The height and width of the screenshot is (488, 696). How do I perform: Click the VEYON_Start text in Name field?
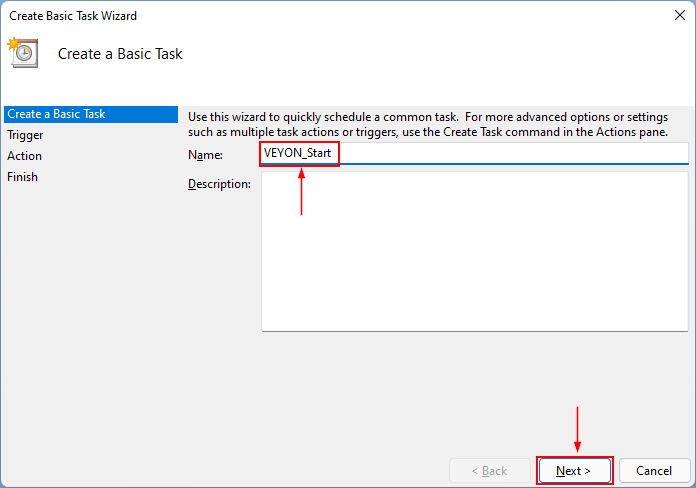(297, 154)
